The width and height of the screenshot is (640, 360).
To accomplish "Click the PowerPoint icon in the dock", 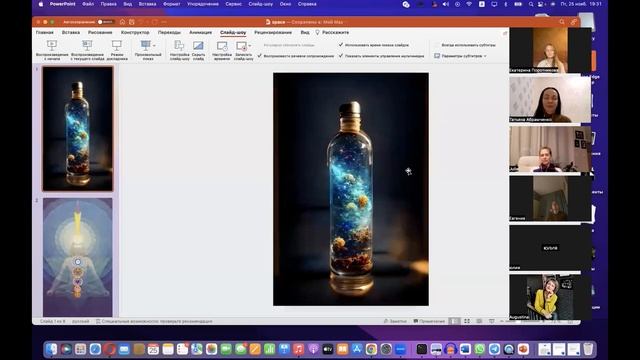I will point(523,349).
